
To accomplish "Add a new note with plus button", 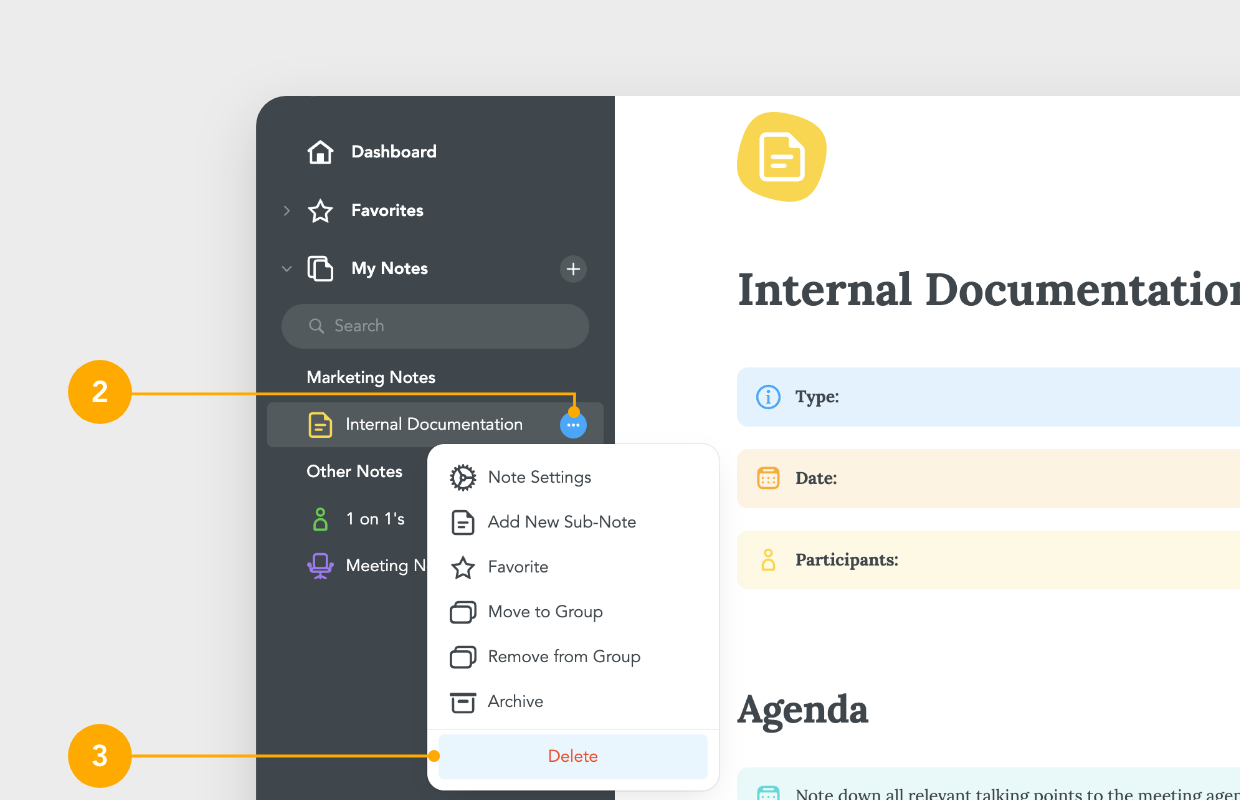I will click(x=573, y=269).
